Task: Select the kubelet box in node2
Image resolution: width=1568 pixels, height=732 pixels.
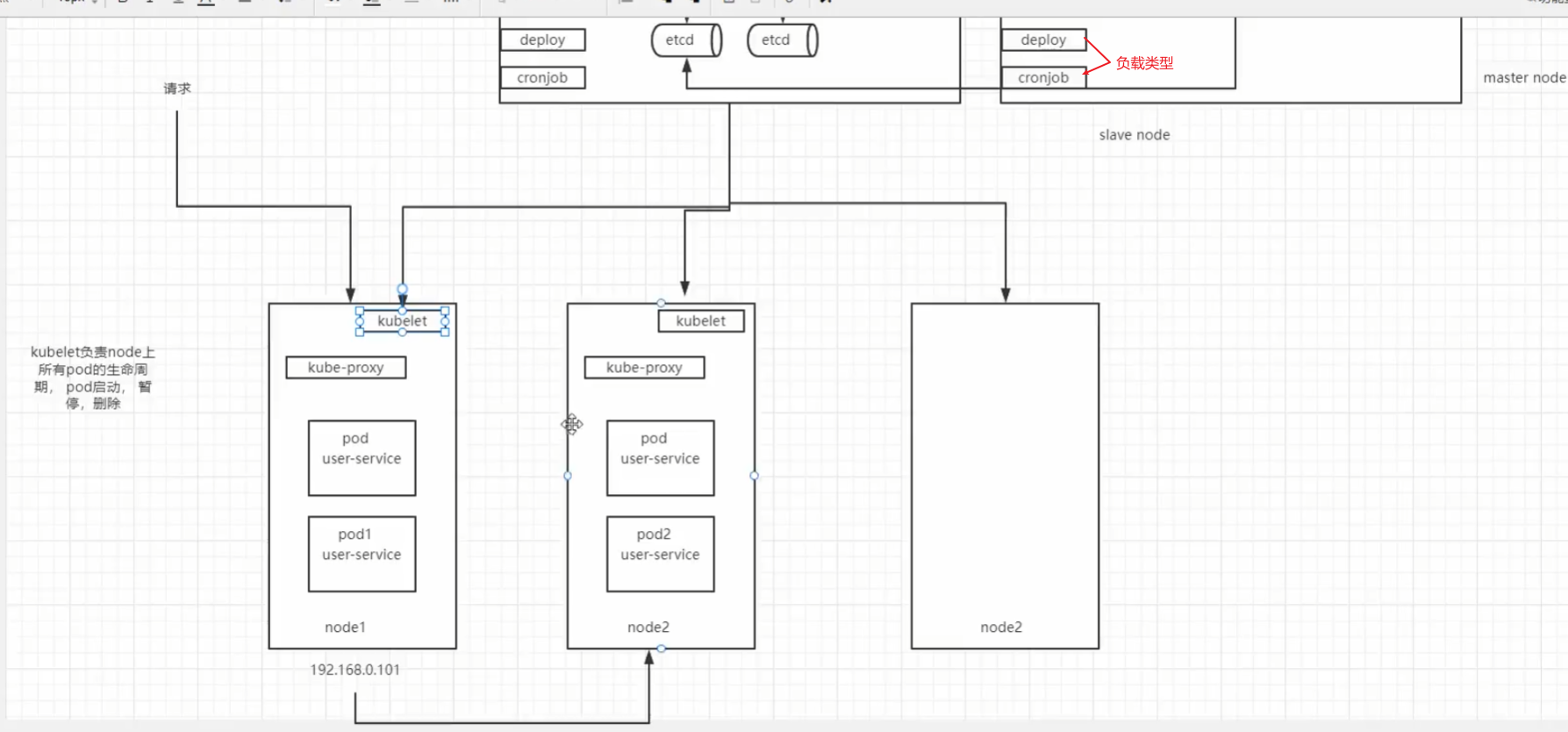Action: point(701,321)
